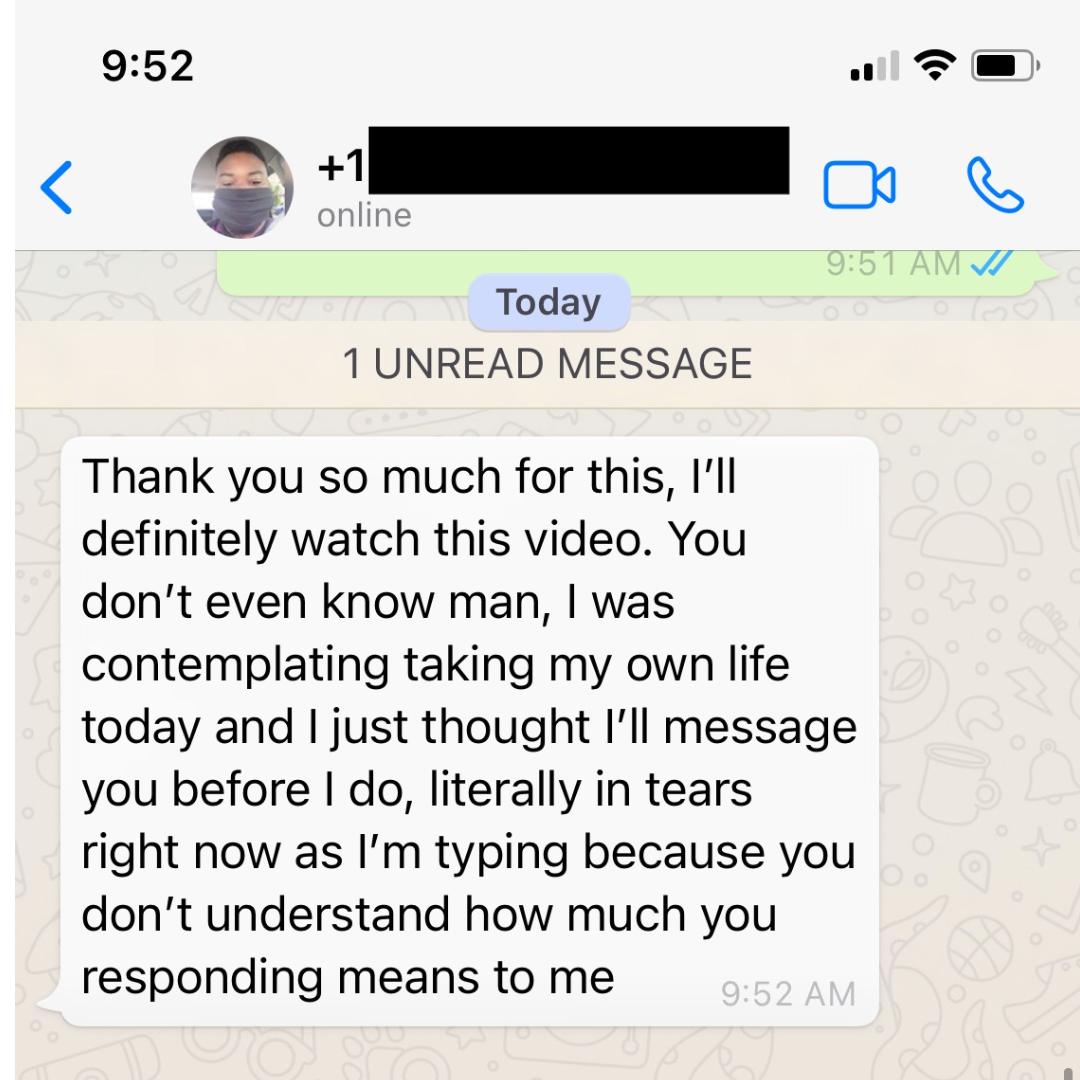
Task: Open the contact's profile picture
Action: (242, 187)
